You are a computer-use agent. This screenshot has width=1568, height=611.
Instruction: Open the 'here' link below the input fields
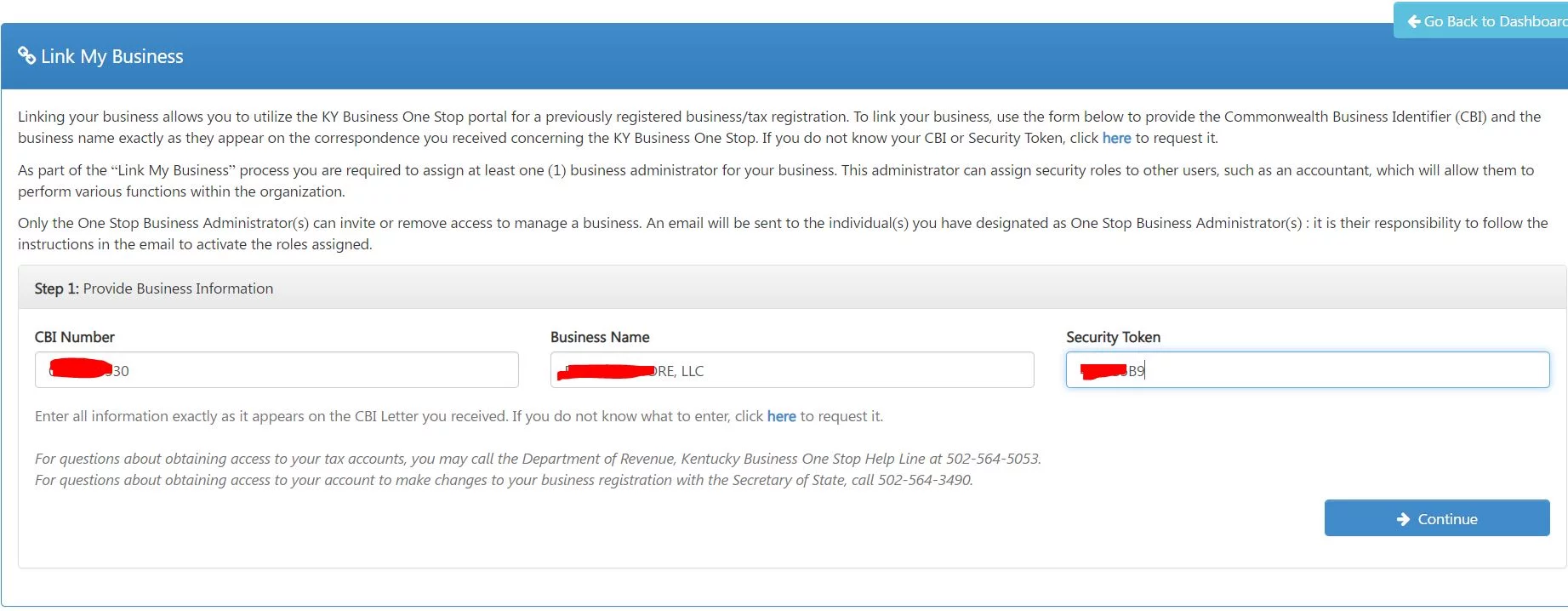coord(781,416)
